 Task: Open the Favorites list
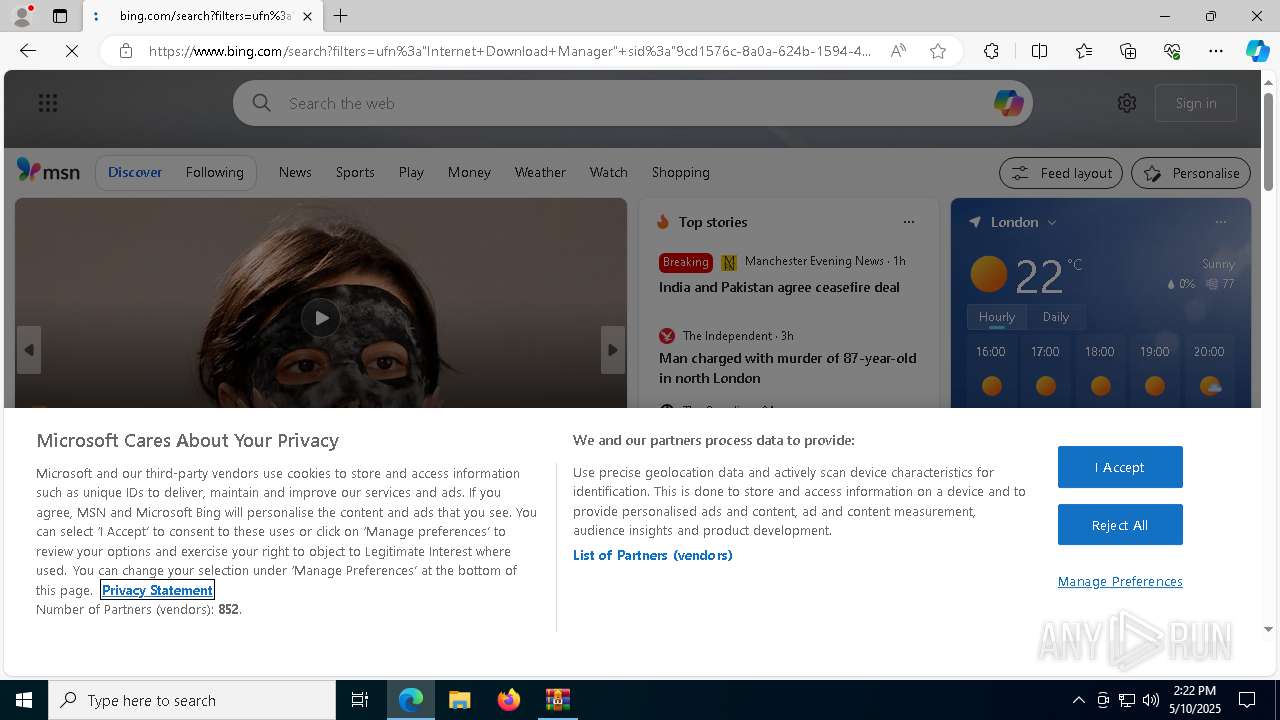[1084, 51]
